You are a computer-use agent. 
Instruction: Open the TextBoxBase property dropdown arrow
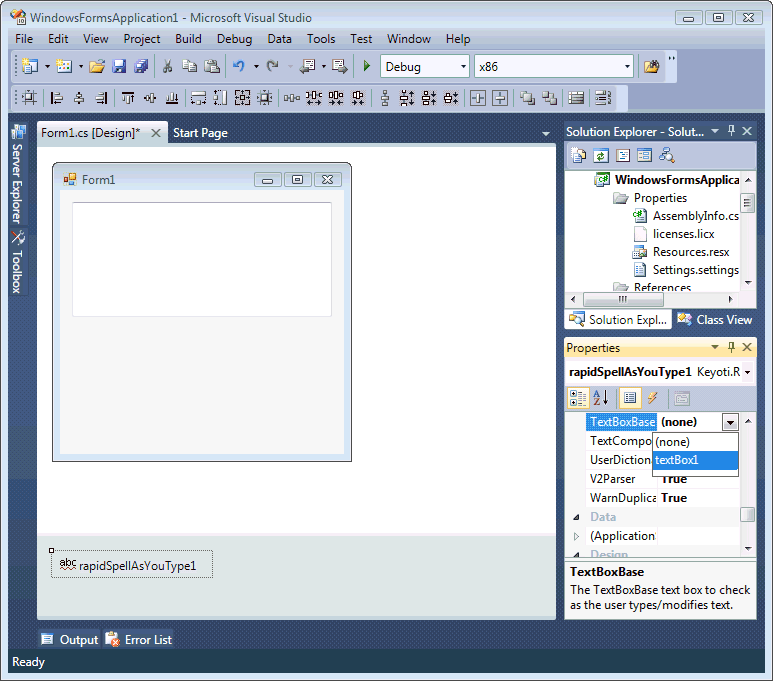[730, 422]
